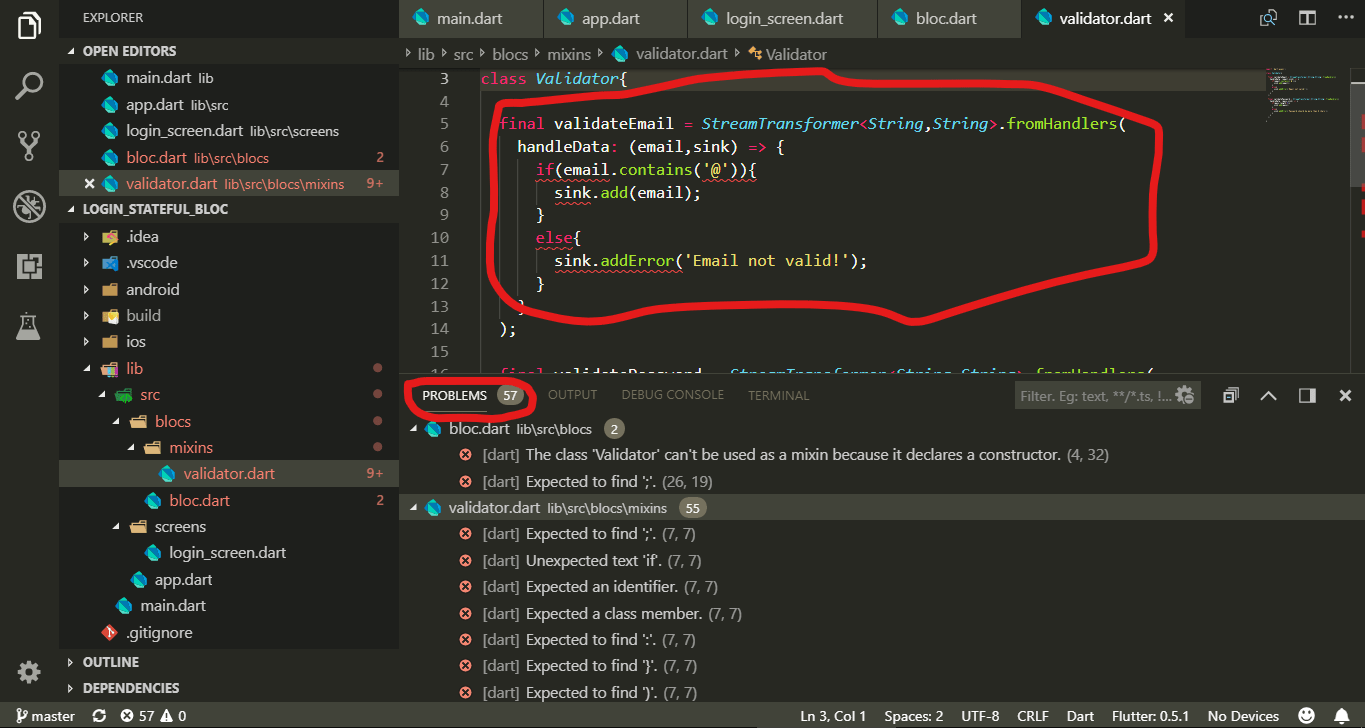
Task: Collapse all problems with collapse icon
Action: [1231, 396]
